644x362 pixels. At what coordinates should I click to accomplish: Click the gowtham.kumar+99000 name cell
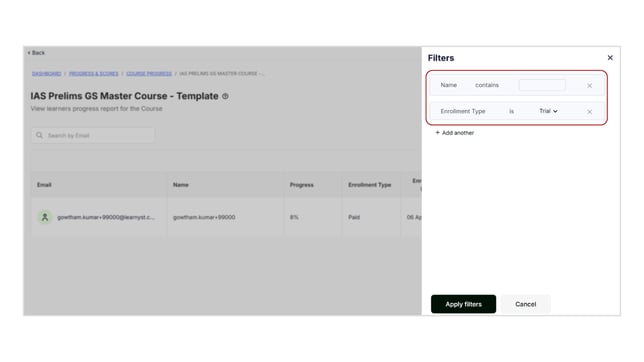(204, 217)
